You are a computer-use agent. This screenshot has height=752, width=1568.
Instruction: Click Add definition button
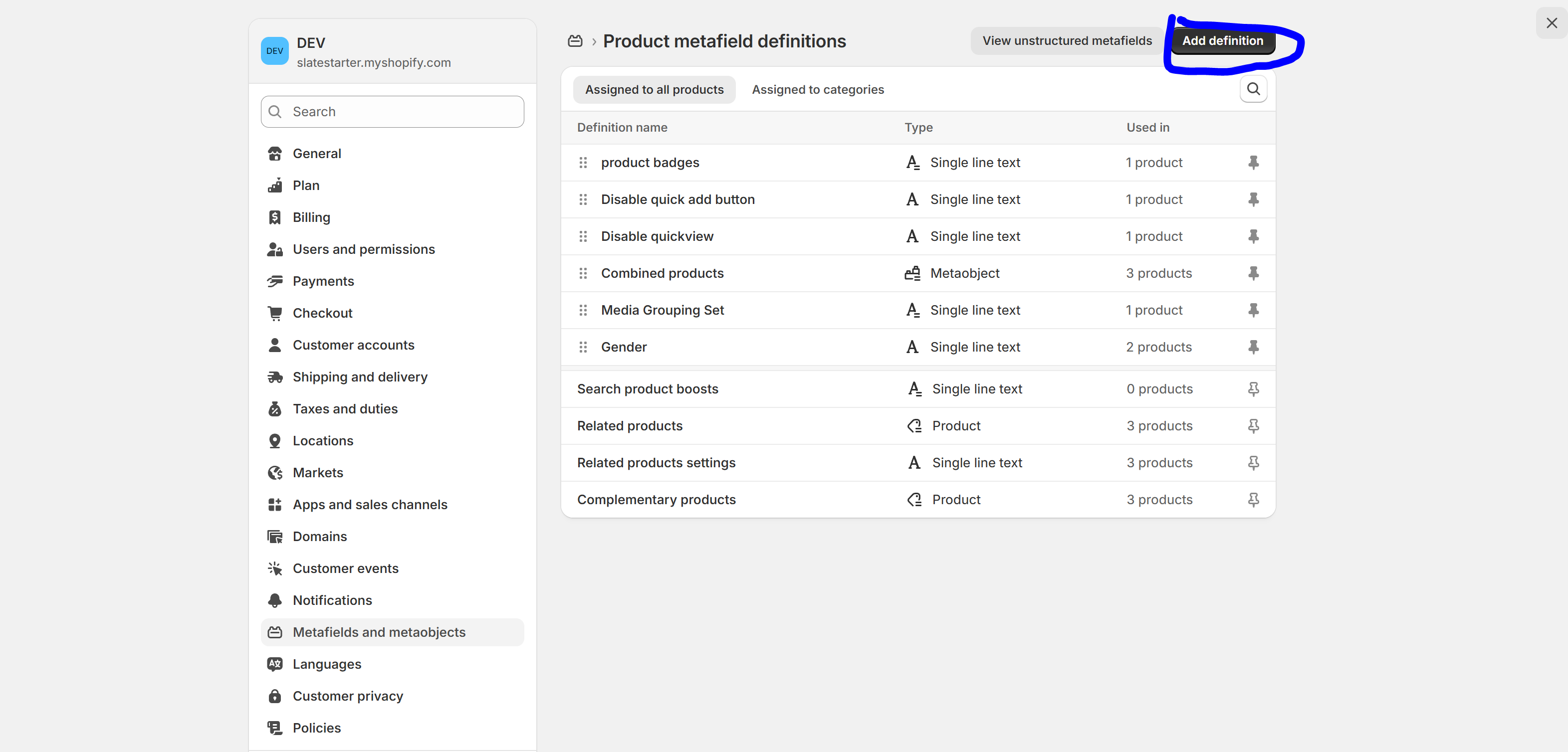tap(1222, 41)
